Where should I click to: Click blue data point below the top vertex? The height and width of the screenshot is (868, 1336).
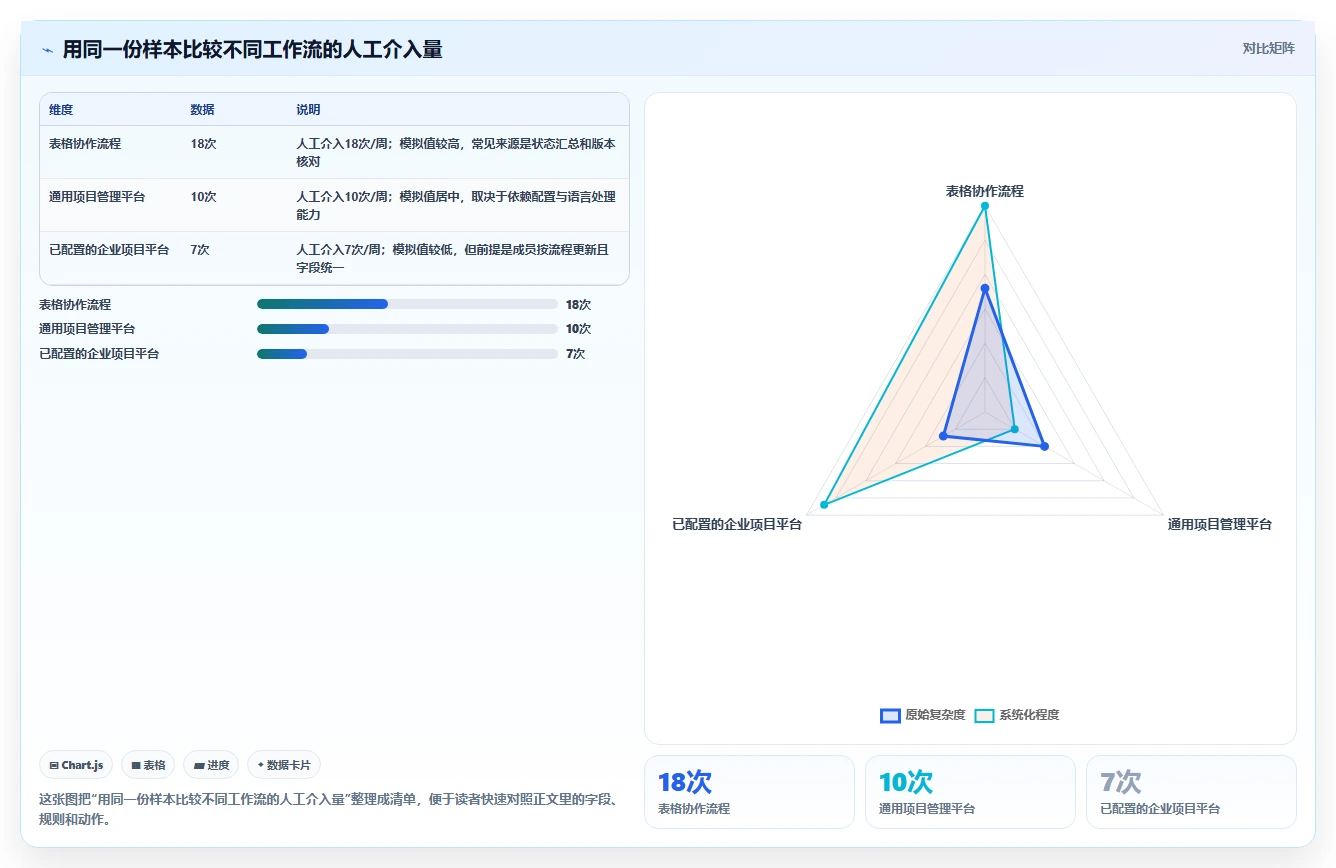coord(985,289)
